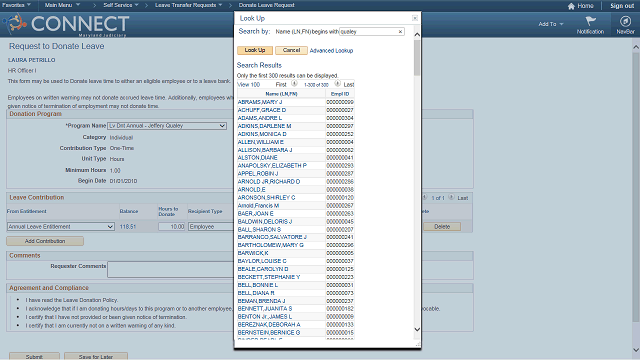
Task: Open the NavBar compass icon
Action: [x=625, y=21]
